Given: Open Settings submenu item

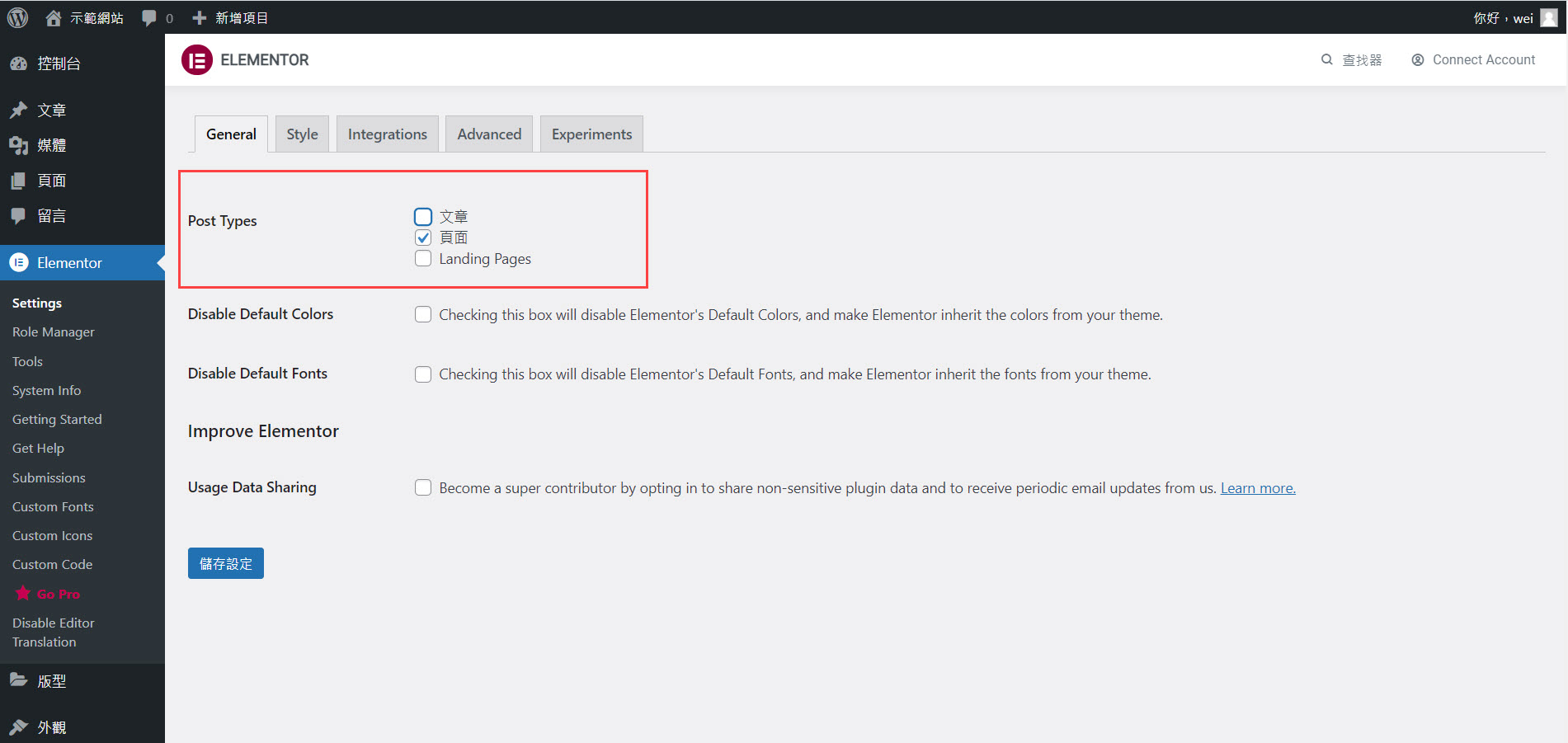Looking at the screenshot, I should (37, 303).
